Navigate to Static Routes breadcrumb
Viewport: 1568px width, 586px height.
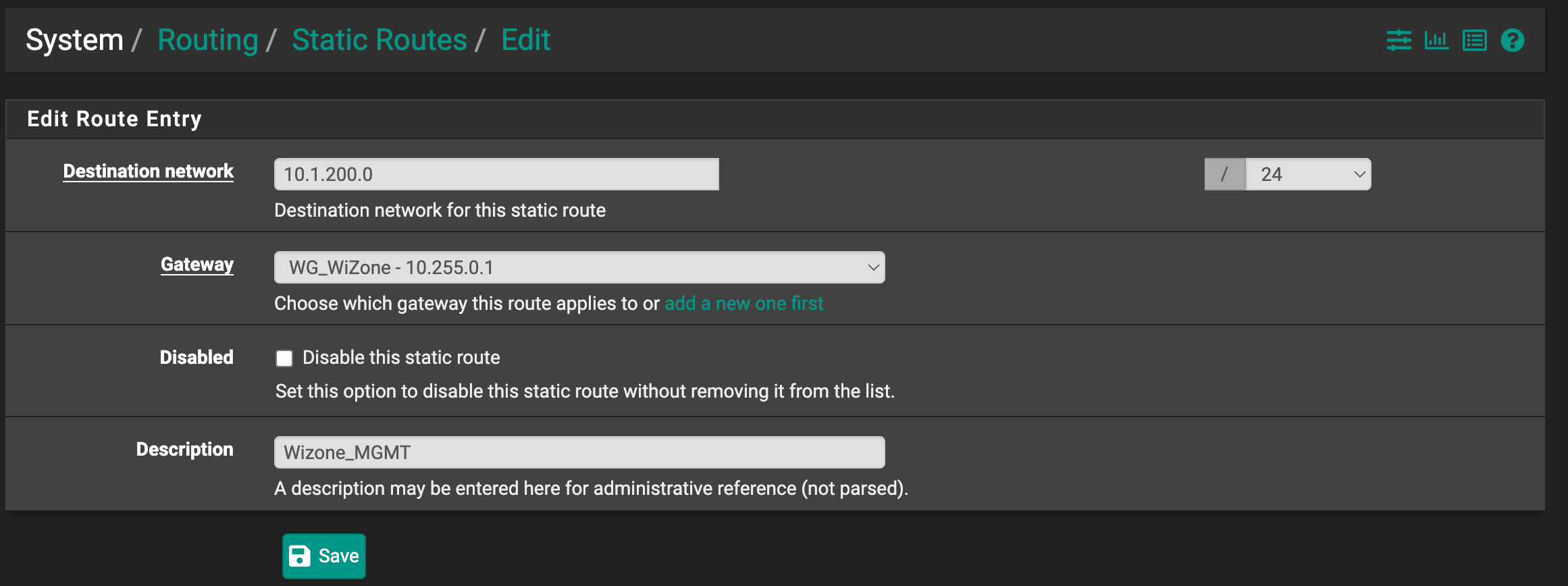click(x=380, y=40)
